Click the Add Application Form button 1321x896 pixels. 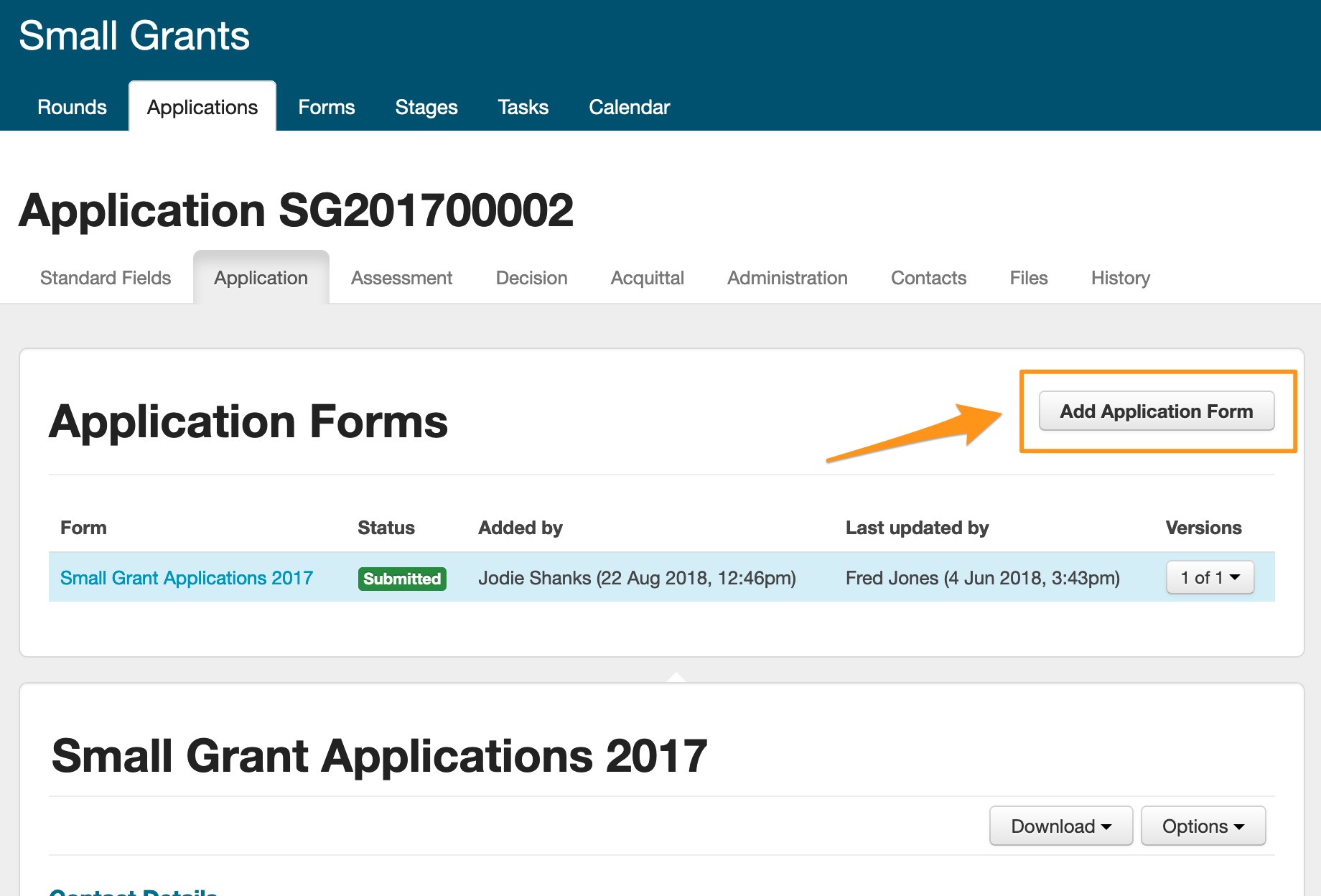[x=1156, y=411]
